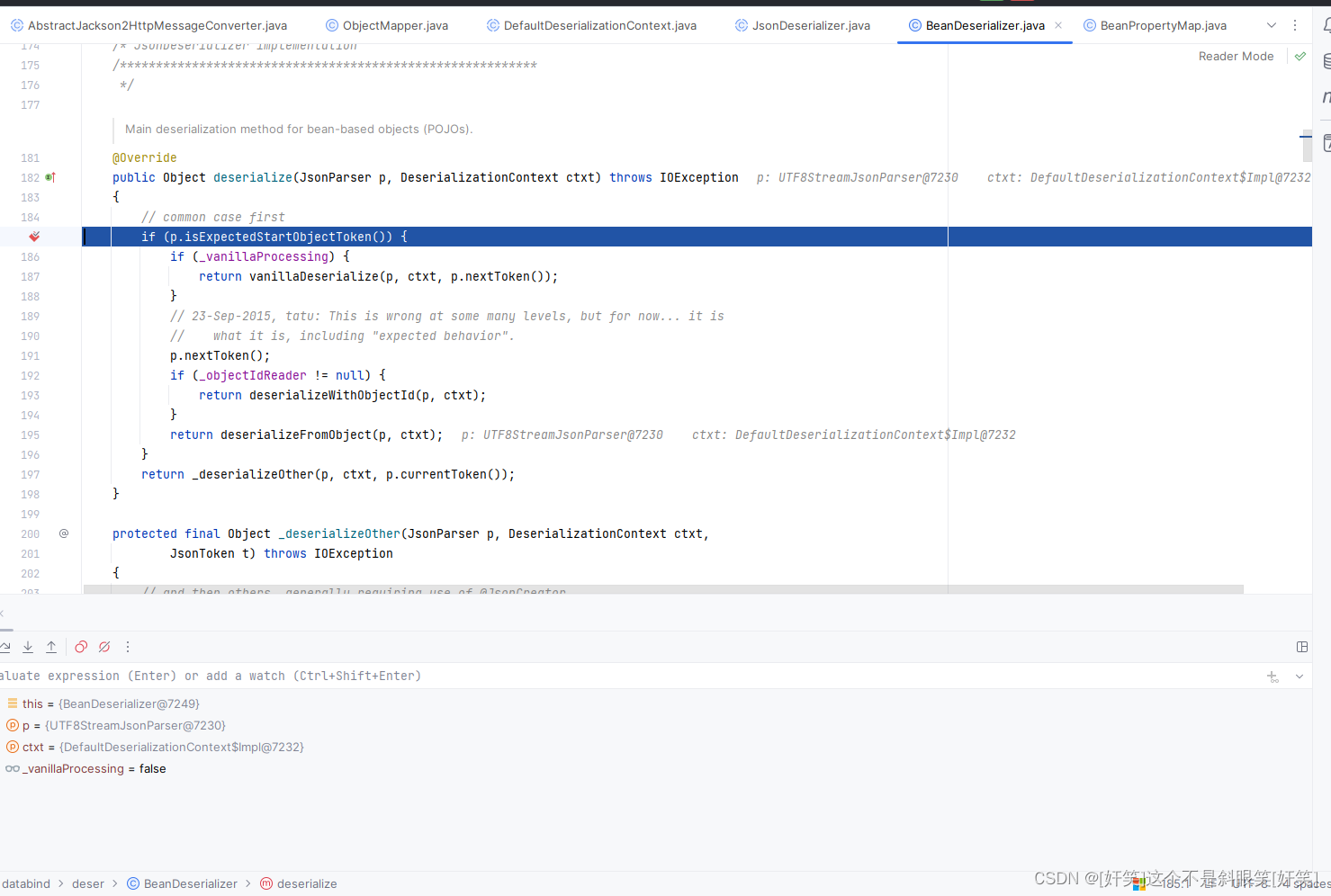Mute breakpoints using the crossed breakpoint icon

coord(104,647)
